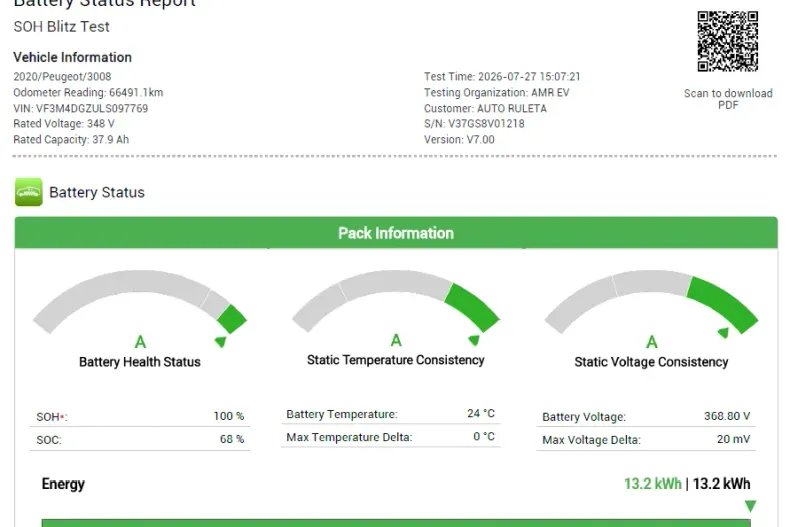Click the Battery Health Status gauge arc
The height and width of the screenshot is (527, 790).
tap(140, 302)
